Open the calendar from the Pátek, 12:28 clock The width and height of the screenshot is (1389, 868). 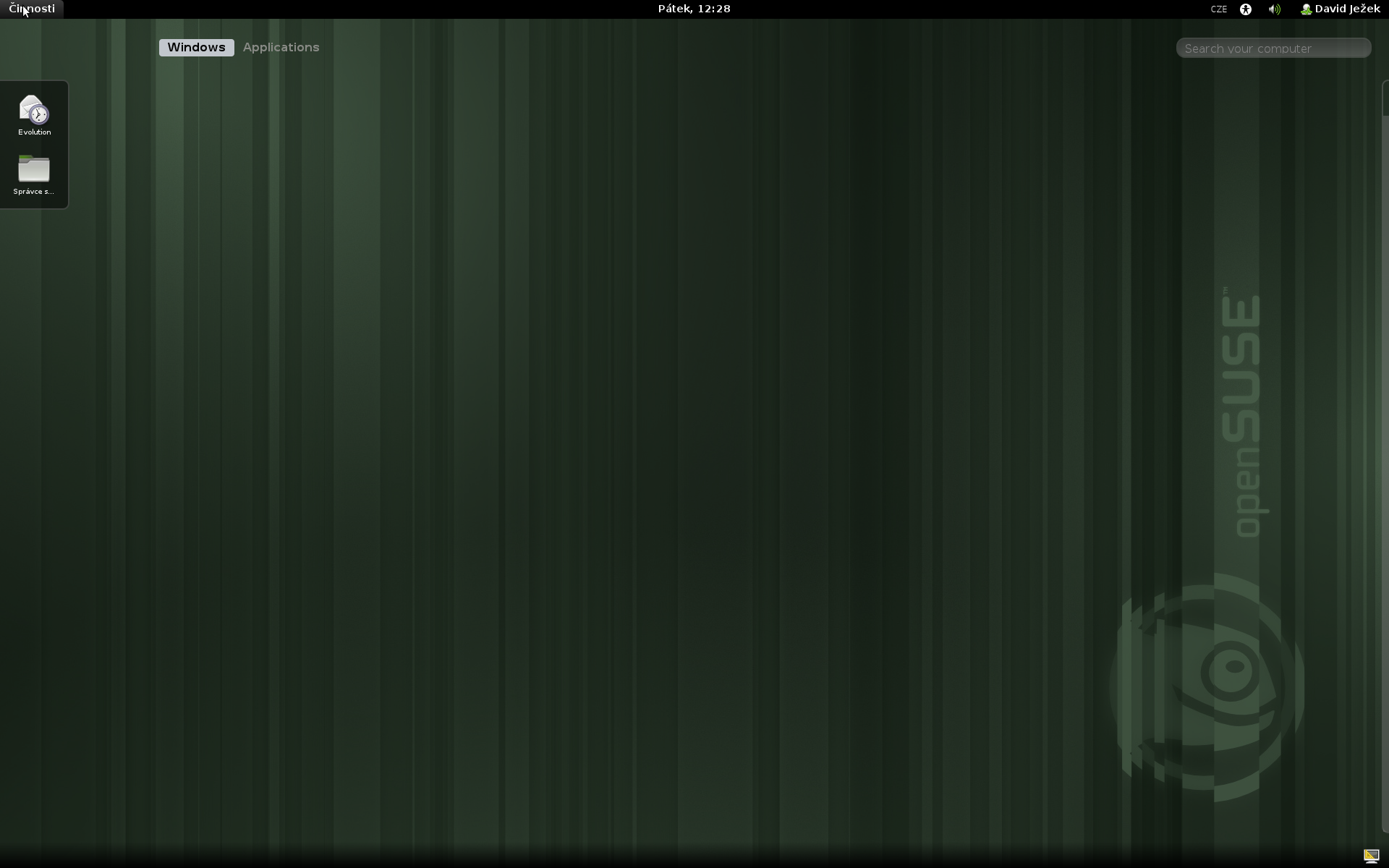click(694, 9)
